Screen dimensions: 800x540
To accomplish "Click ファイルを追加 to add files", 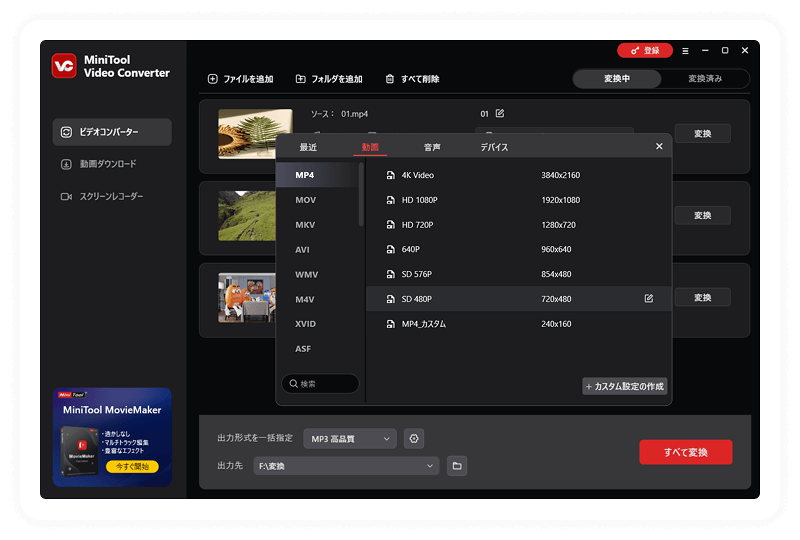I will coord(240,79).
